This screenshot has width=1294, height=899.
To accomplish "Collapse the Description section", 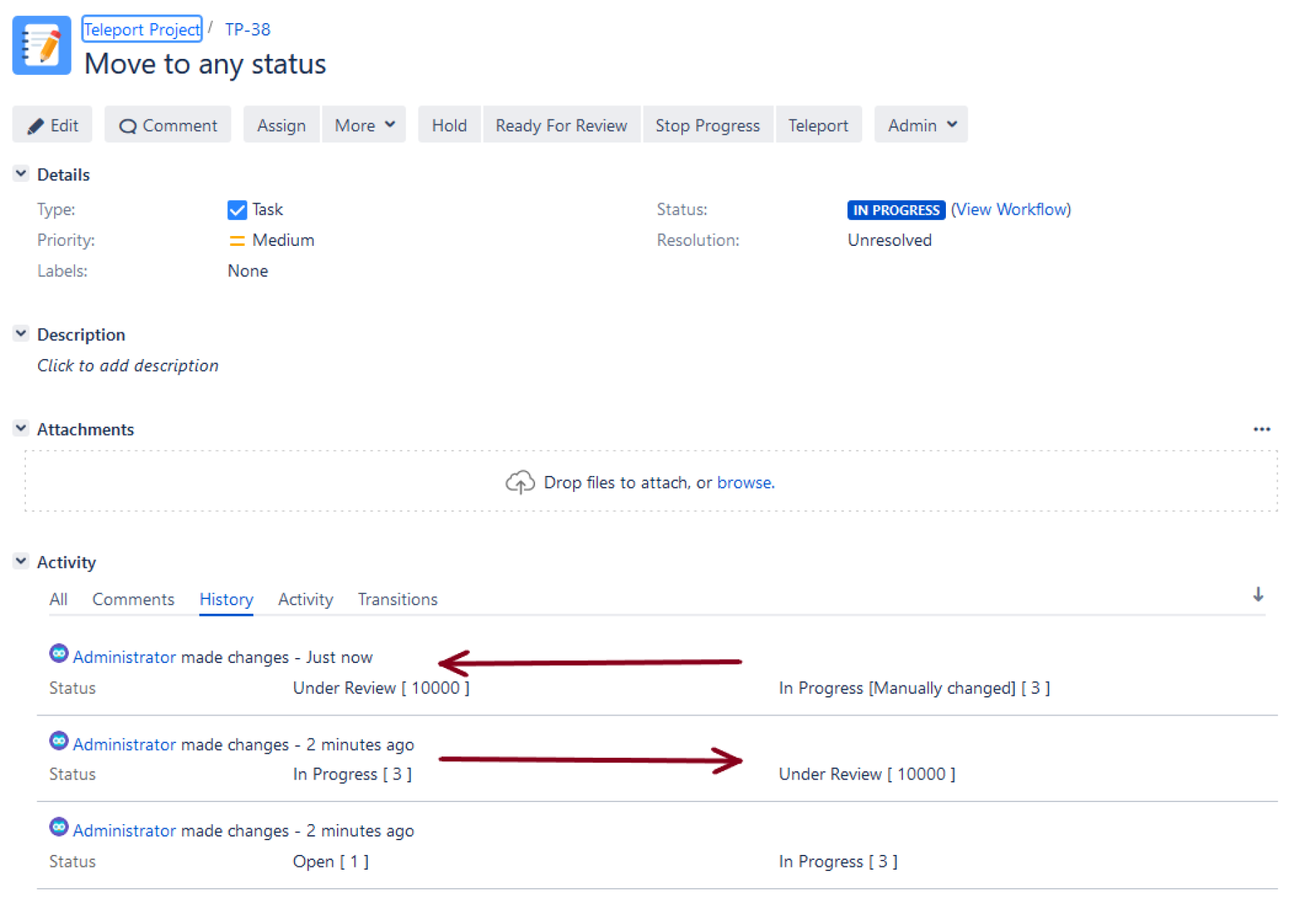I will tap(21, 334).
